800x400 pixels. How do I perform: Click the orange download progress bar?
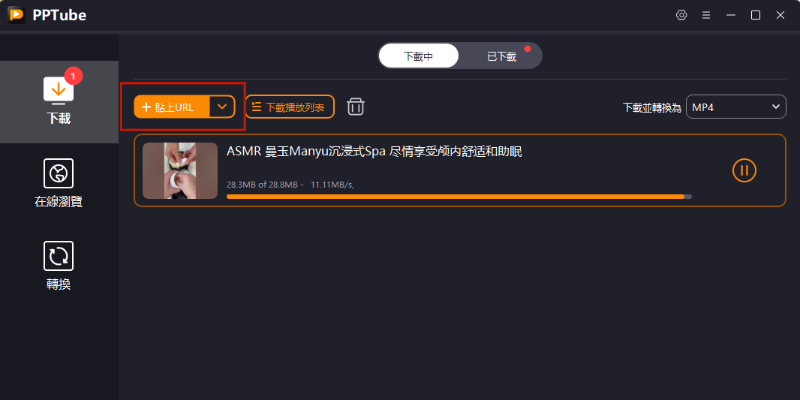click(x=459, y=196)
